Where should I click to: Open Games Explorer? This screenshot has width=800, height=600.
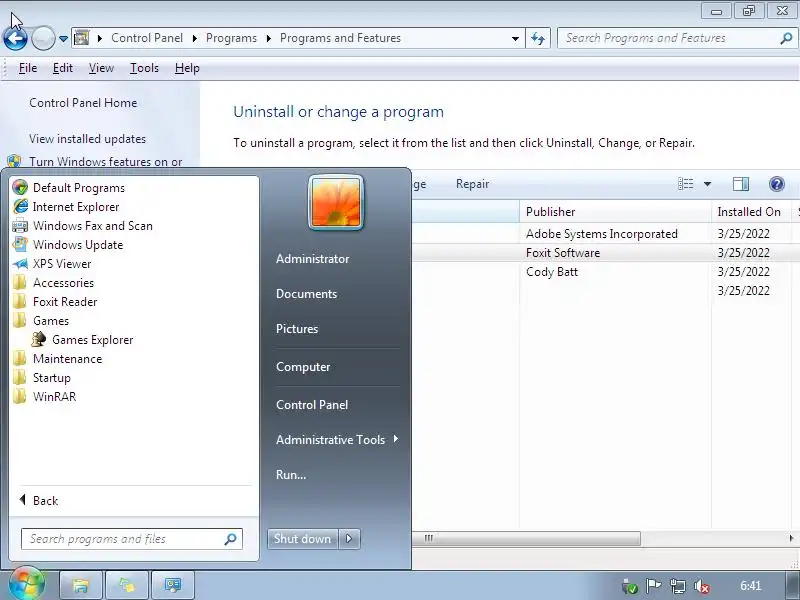pos(92,340)
